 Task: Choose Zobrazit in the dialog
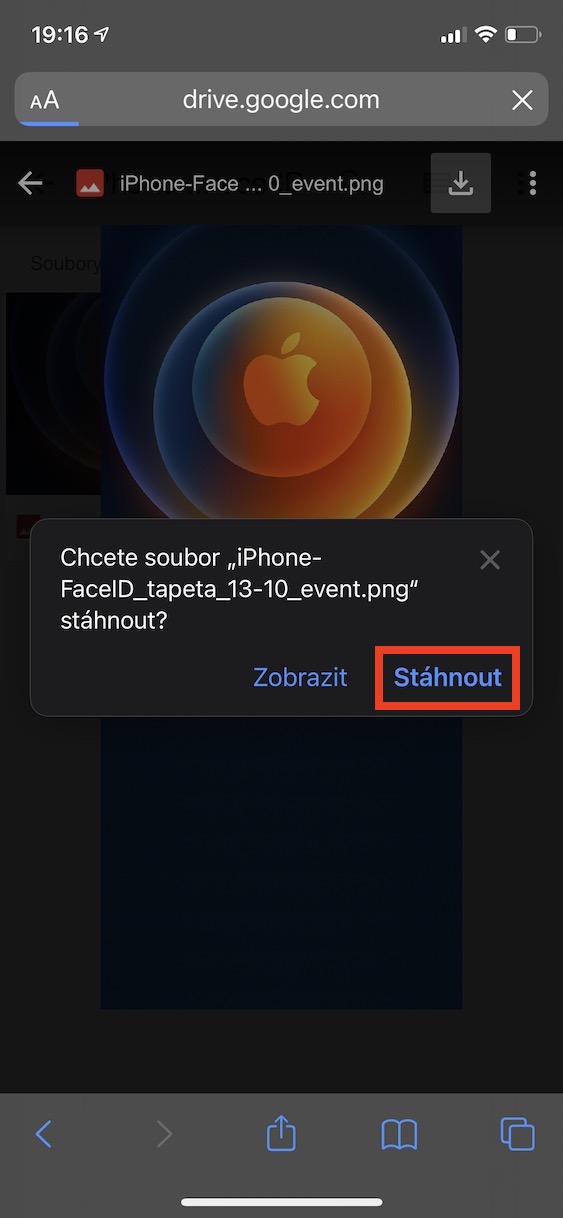[x=300, y=677]
